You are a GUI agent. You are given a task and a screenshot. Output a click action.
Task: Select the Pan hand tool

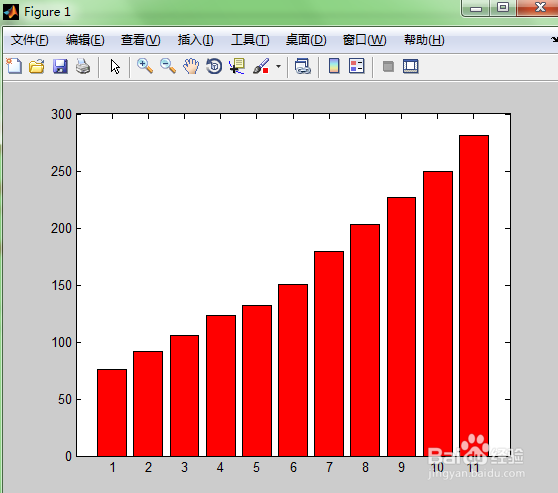(x=191, y=66)
